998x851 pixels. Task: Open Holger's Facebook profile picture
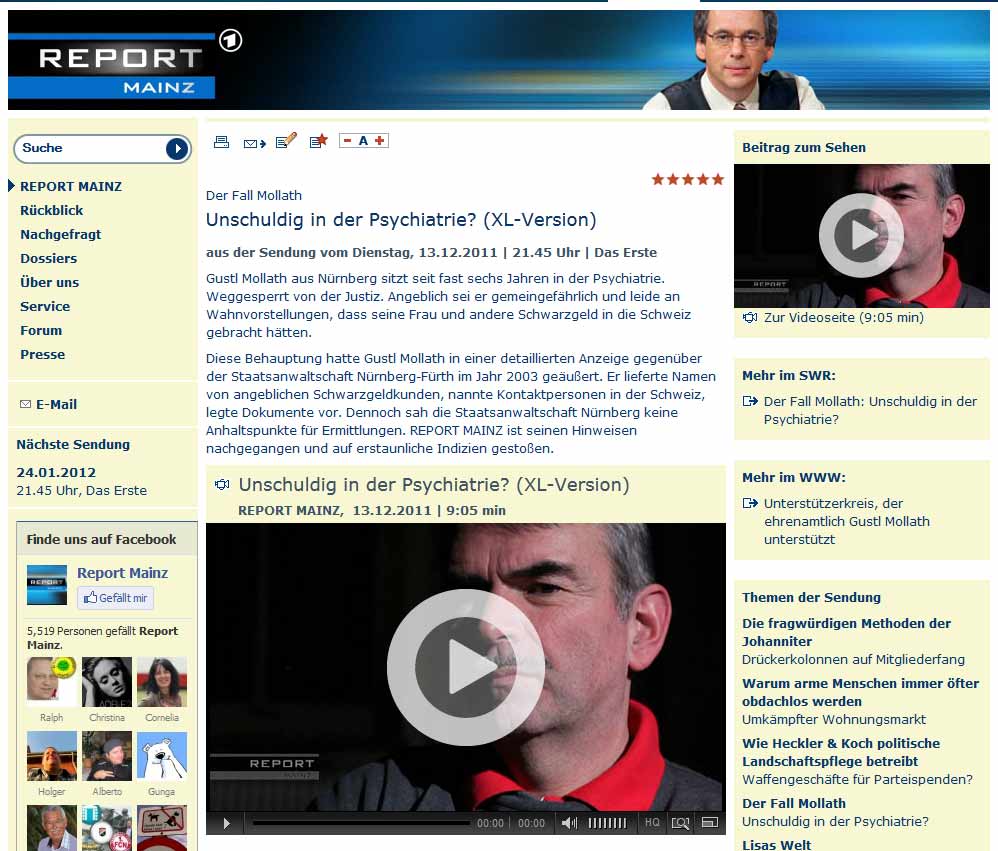pos(52,756)
